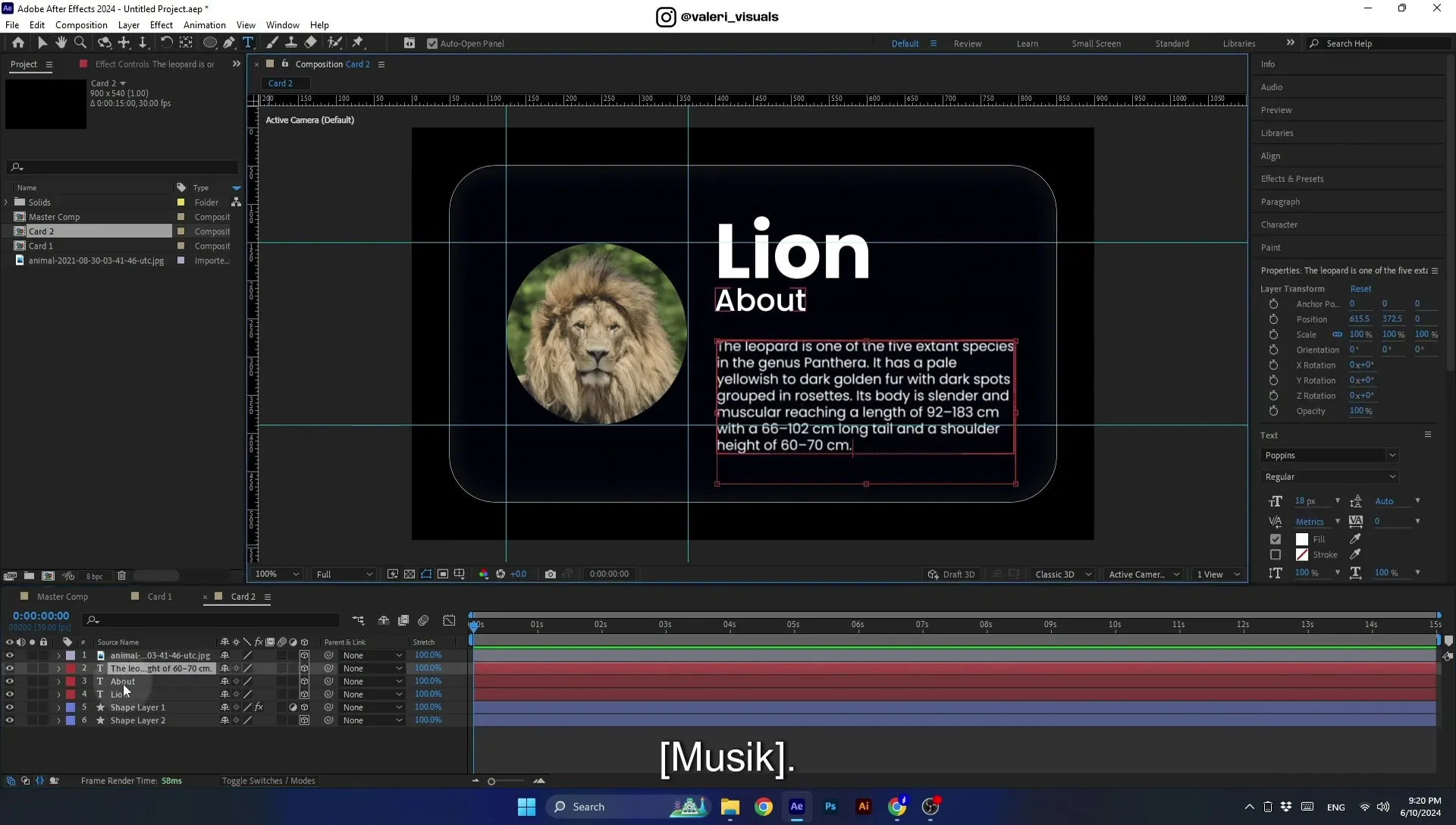Open the Full resolution dropdown

point(344,574)
